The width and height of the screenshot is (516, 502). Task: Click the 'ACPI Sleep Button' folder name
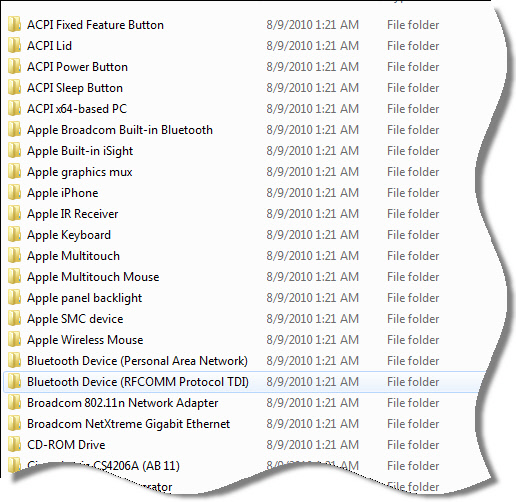click(75, 88)
